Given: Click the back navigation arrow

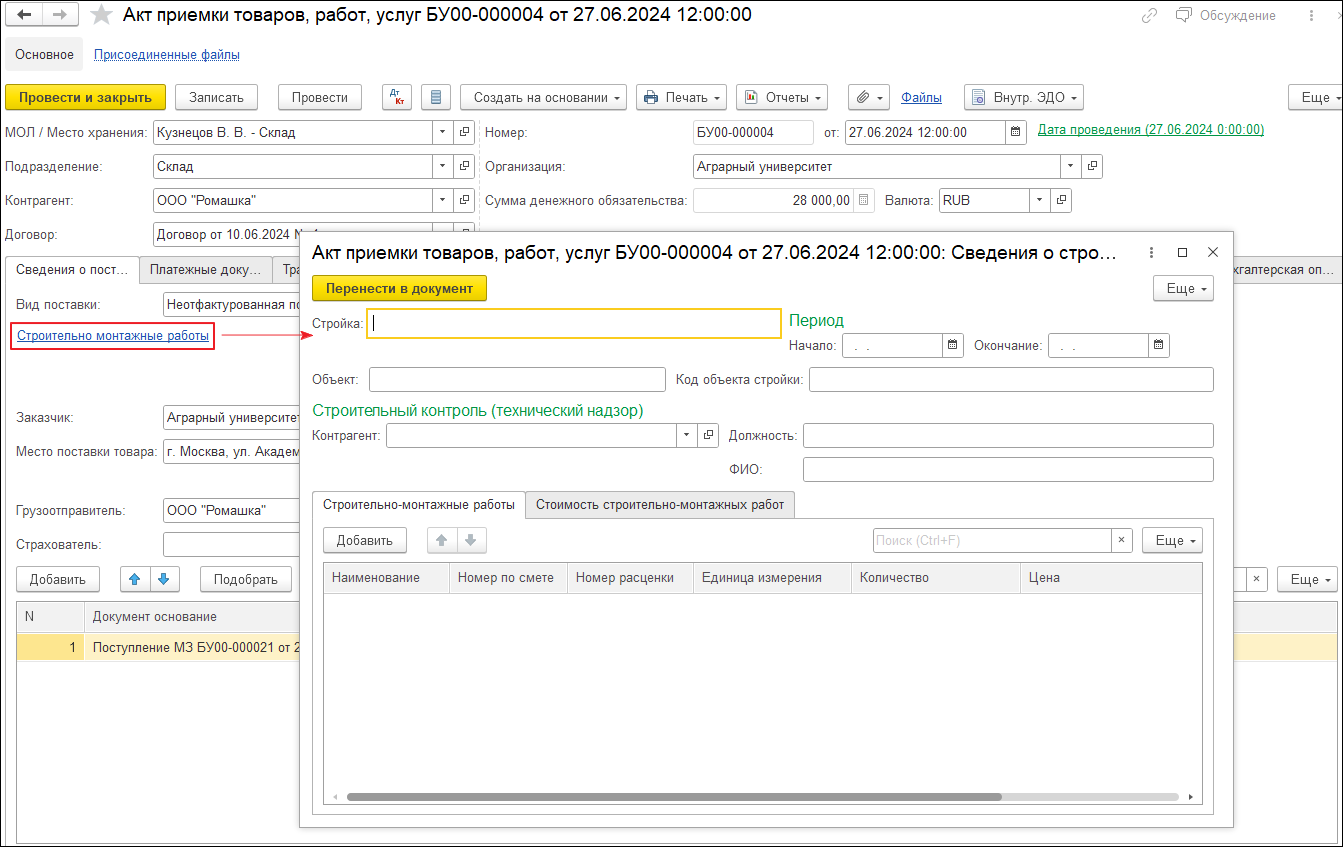Looking at the screenshot, I should tap(25, 15).
